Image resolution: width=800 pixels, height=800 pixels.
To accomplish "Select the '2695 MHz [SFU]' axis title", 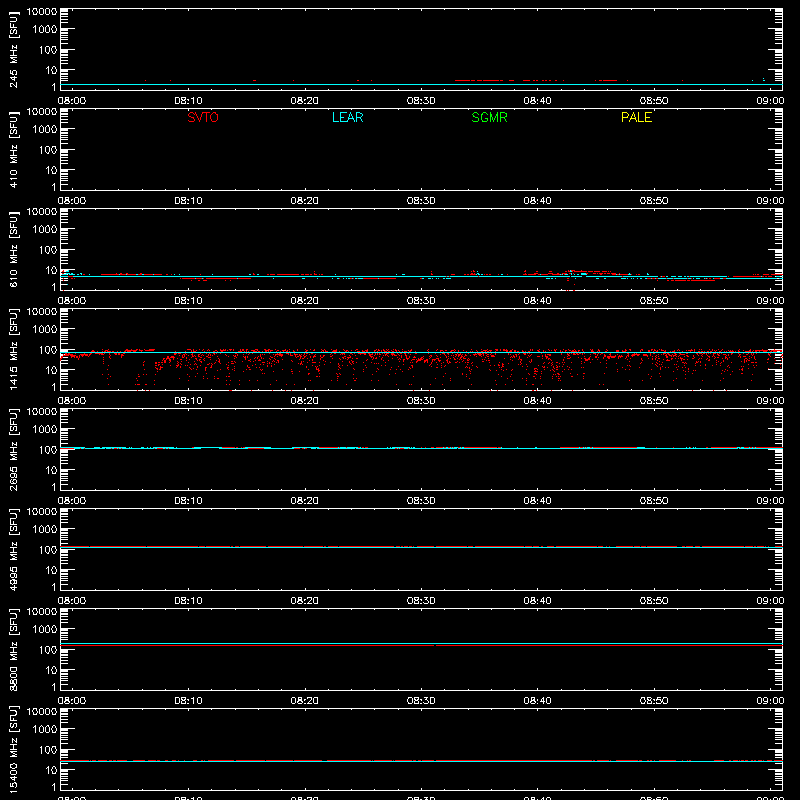I will tap(13, 449).
